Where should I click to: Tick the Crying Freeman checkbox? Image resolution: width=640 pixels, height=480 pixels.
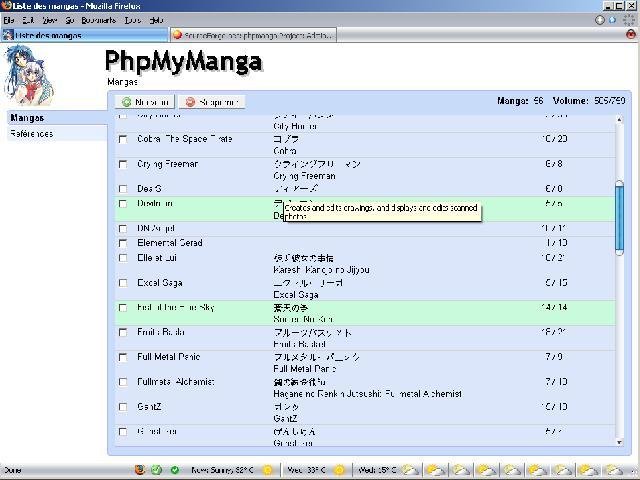tap(123, 164)
